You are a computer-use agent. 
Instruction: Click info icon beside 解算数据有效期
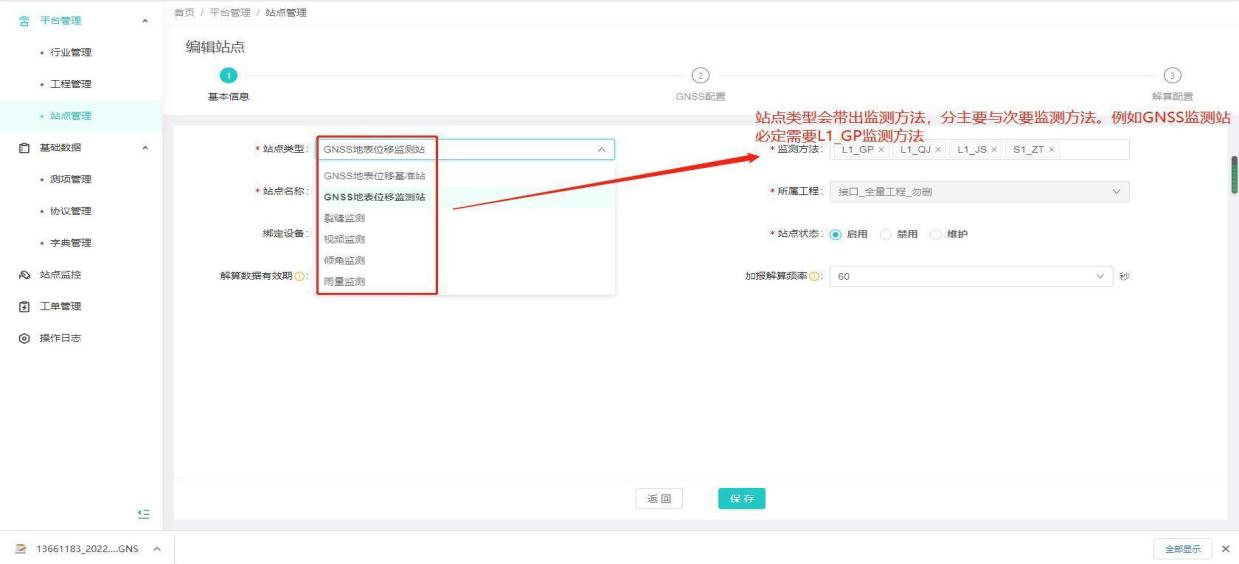[x=300, y=276]
